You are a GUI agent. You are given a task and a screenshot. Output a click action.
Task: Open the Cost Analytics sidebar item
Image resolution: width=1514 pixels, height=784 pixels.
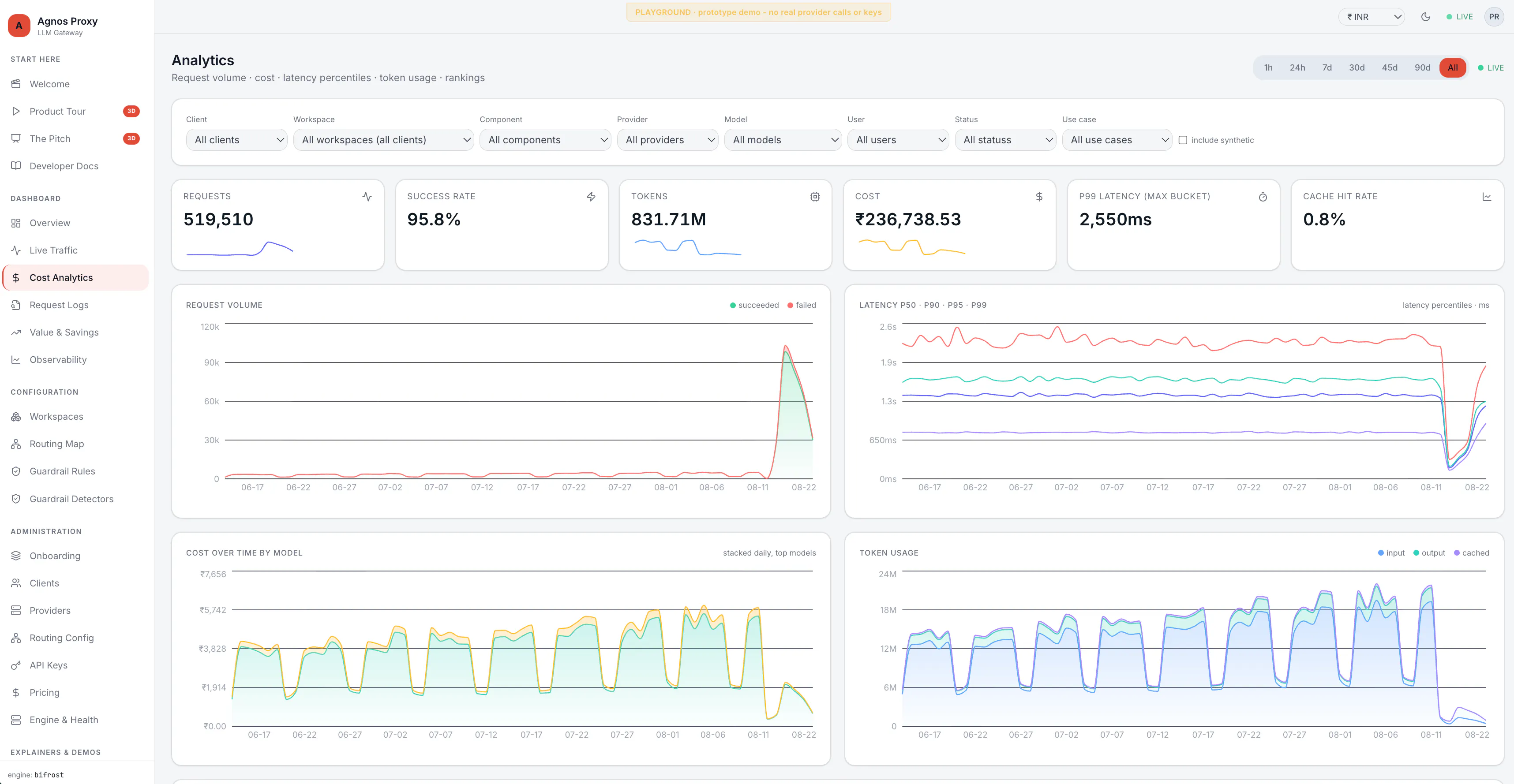[x=76, y=278]
